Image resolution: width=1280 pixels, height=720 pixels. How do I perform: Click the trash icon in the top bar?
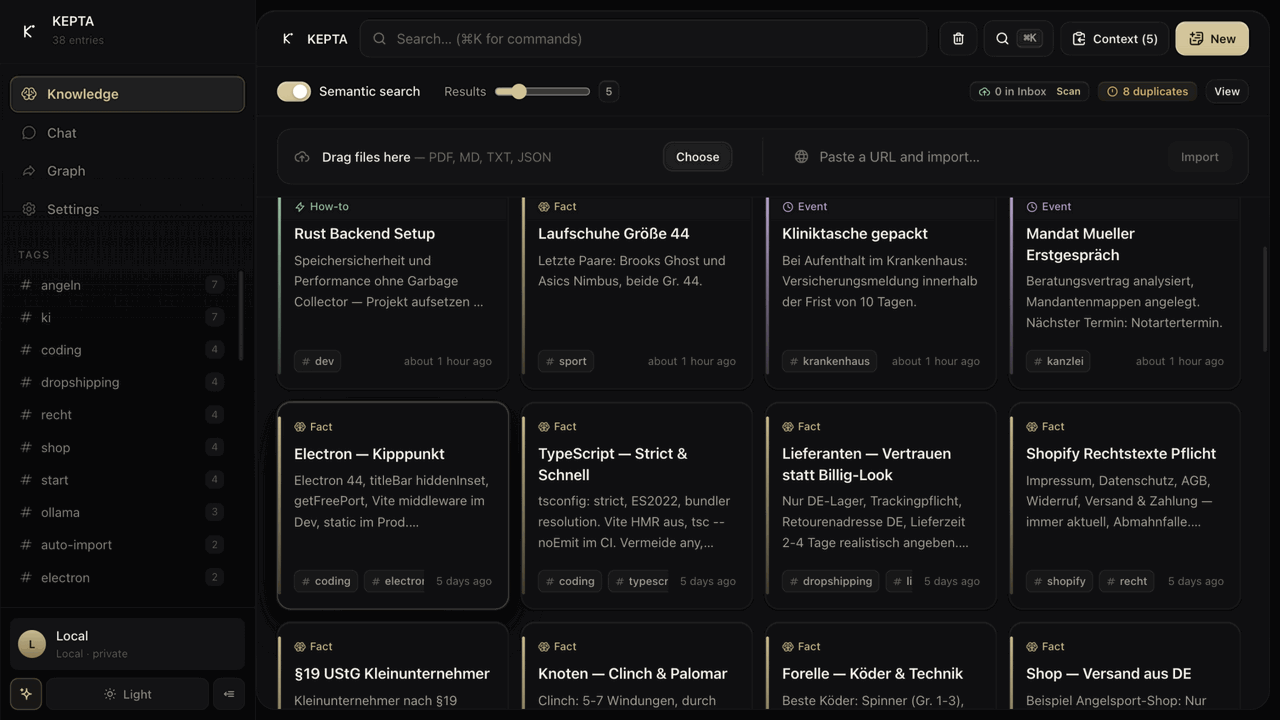tap(958, 39)
